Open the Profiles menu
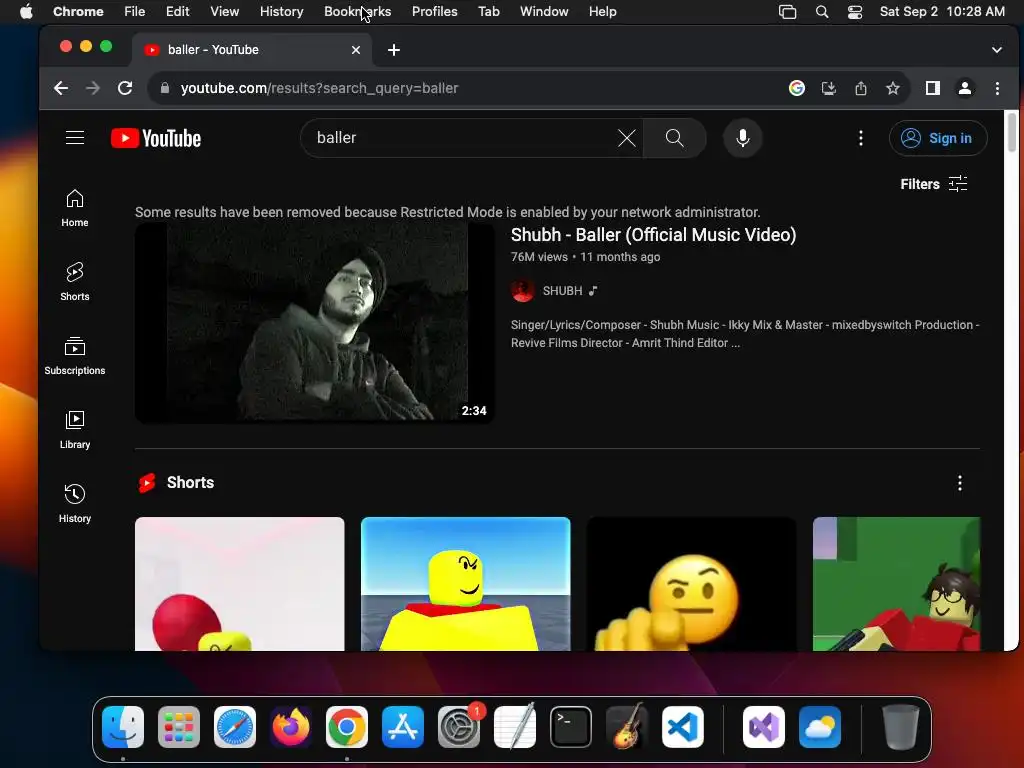 pos(434,11)
